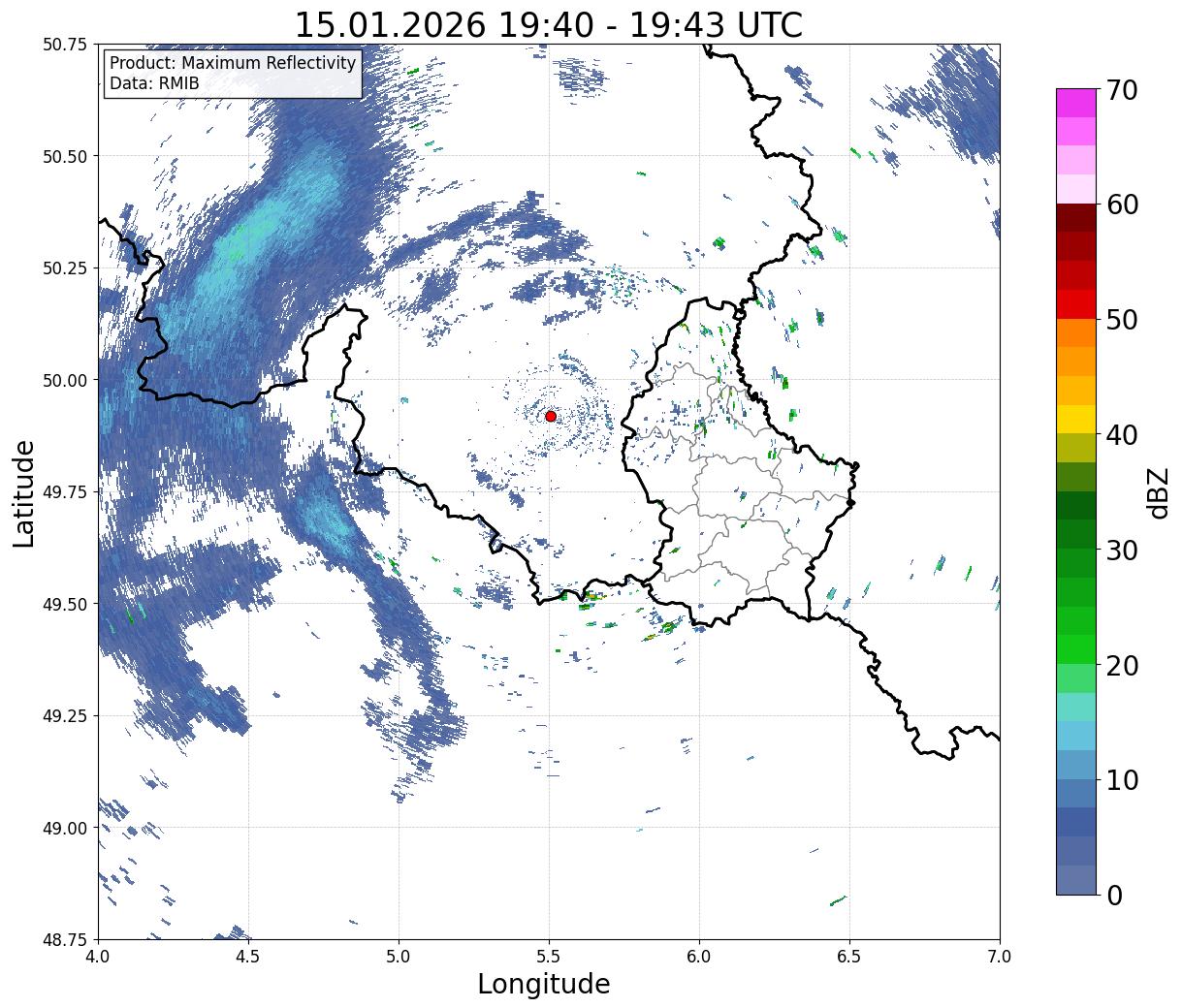Click the 'Latitude' axis label
Viewport: 1182px width, 1008px height.
click(x=24, y=492)
